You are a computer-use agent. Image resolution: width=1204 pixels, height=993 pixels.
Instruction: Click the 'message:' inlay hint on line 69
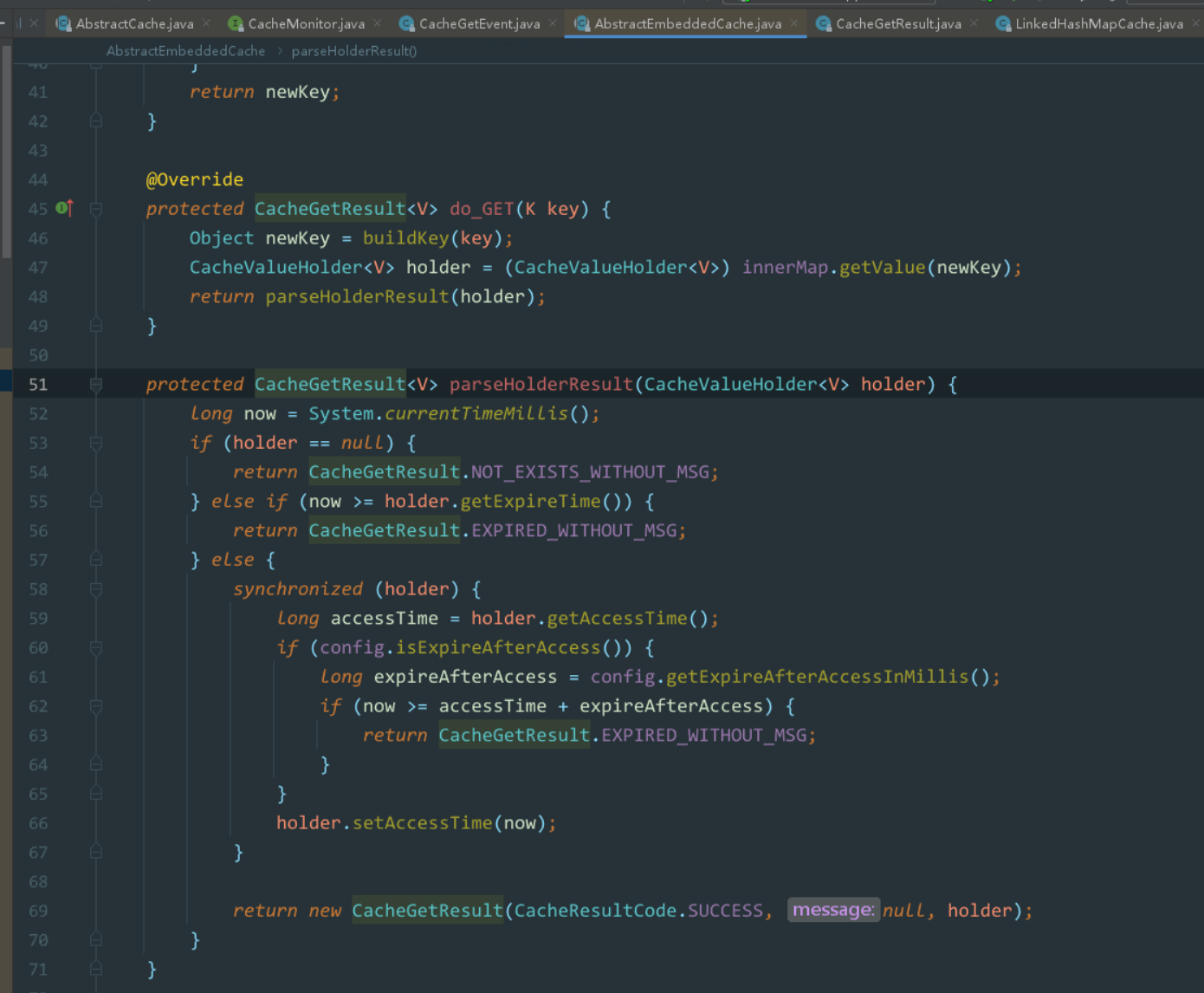pyautogui.click(x=833, y=910)
